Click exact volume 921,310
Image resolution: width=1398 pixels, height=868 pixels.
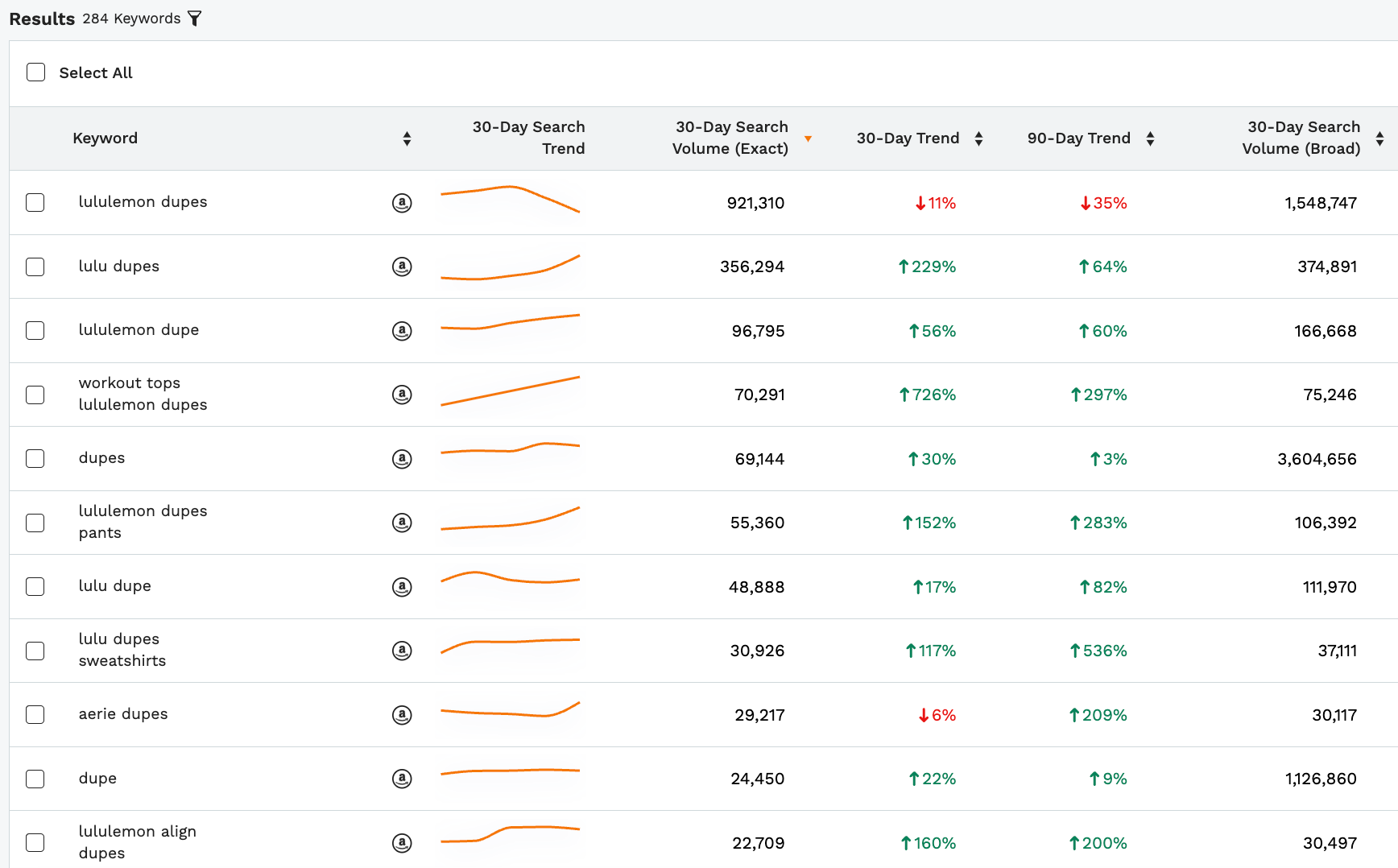pyautogui.click(x=755, y=203)
